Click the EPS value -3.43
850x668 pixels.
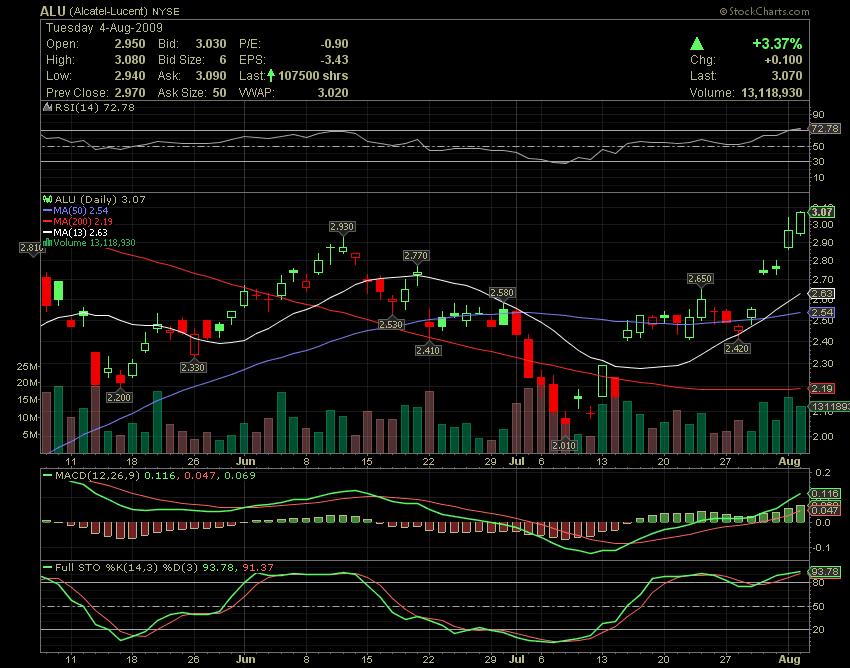[334, 60]
